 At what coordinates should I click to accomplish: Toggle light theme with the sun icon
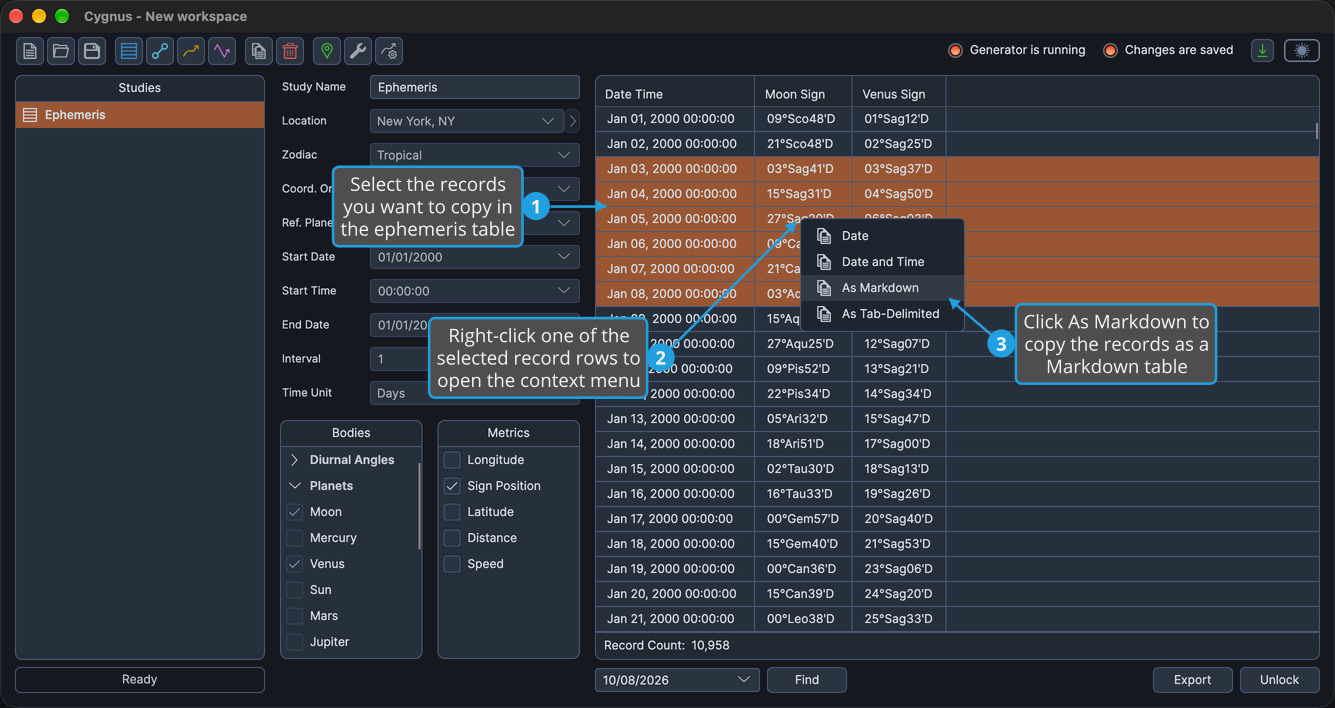pyautogui.click(x=1302, y=50)
